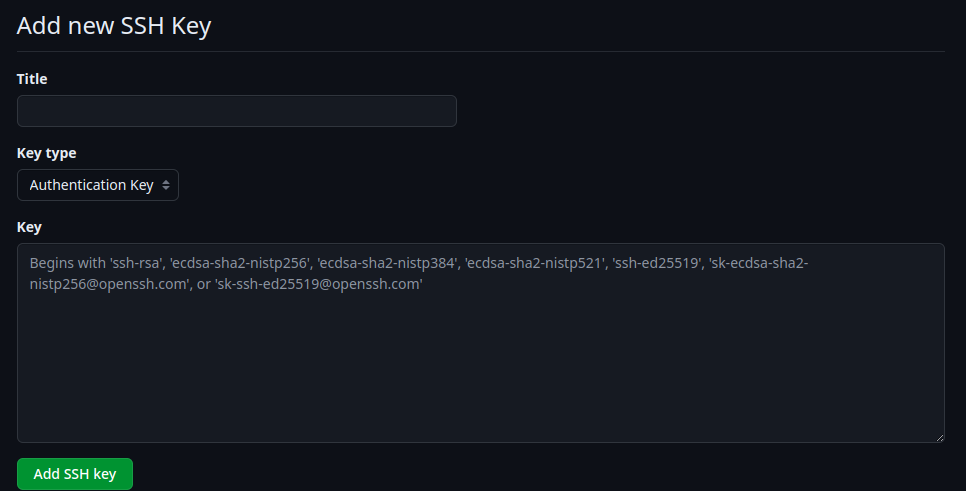The height and width of the screenshot is (491, 966).
Task: Click 'ecdsa-sha2-nistp521' in the placeholder text
Action: point(535,263)
